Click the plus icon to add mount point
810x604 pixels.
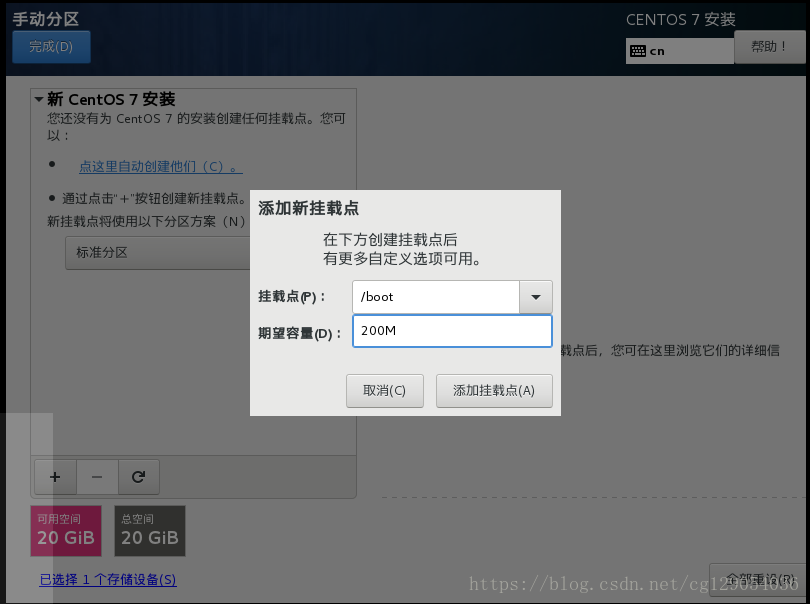[55, 477]
